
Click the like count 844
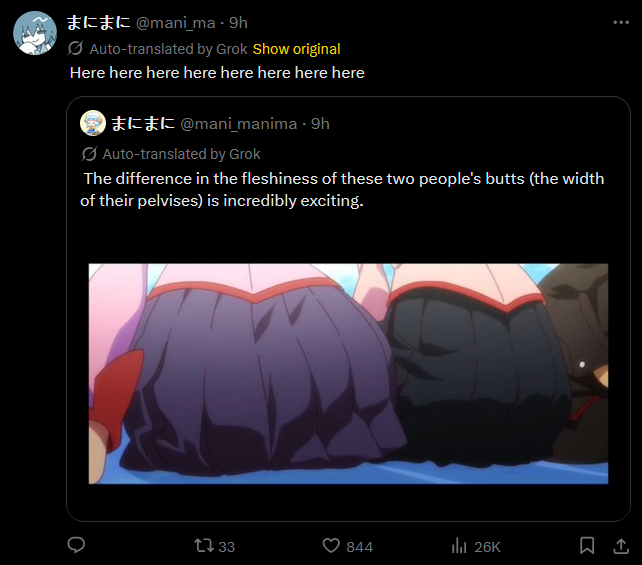(359, 547)
